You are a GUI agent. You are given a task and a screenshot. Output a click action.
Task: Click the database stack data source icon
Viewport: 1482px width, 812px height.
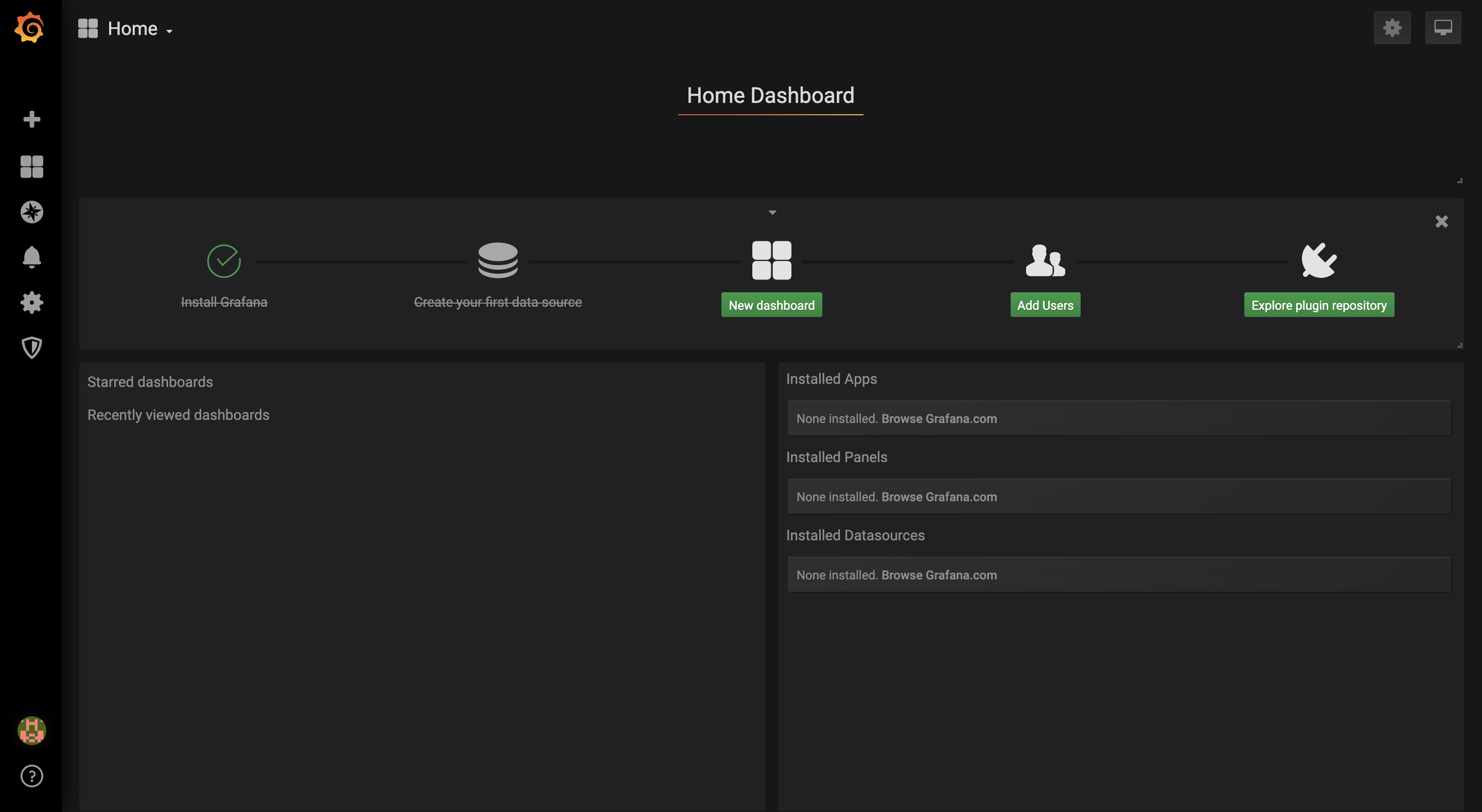498,260
